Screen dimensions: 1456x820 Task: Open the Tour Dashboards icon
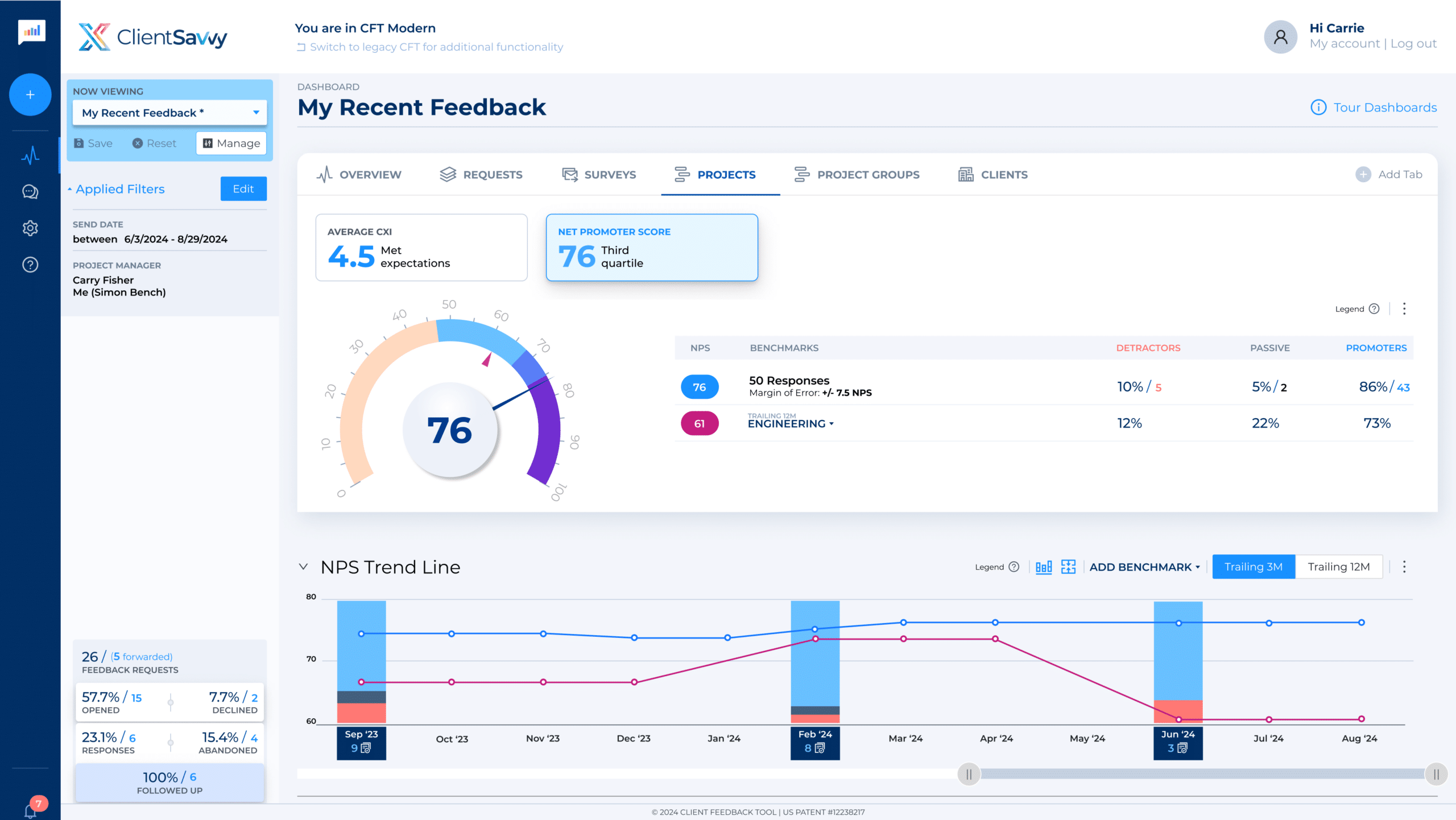point(1318,107)
